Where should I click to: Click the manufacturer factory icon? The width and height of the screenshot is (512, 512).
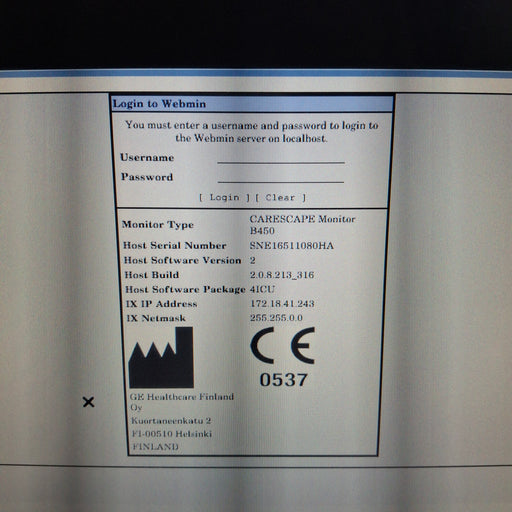pyautogui.click(x=161, y=357)
